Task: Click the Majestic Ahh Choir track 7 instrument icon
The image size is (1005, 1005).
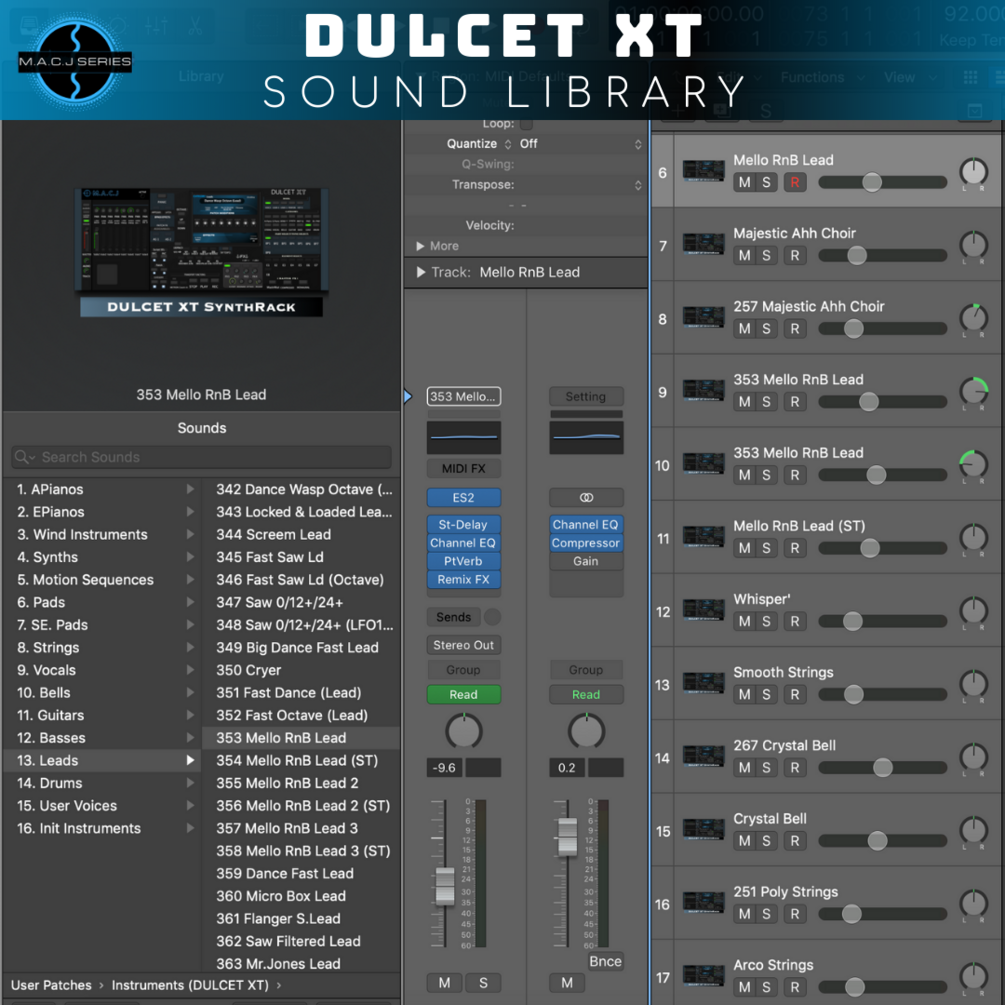Action: [x=703, y=244]
